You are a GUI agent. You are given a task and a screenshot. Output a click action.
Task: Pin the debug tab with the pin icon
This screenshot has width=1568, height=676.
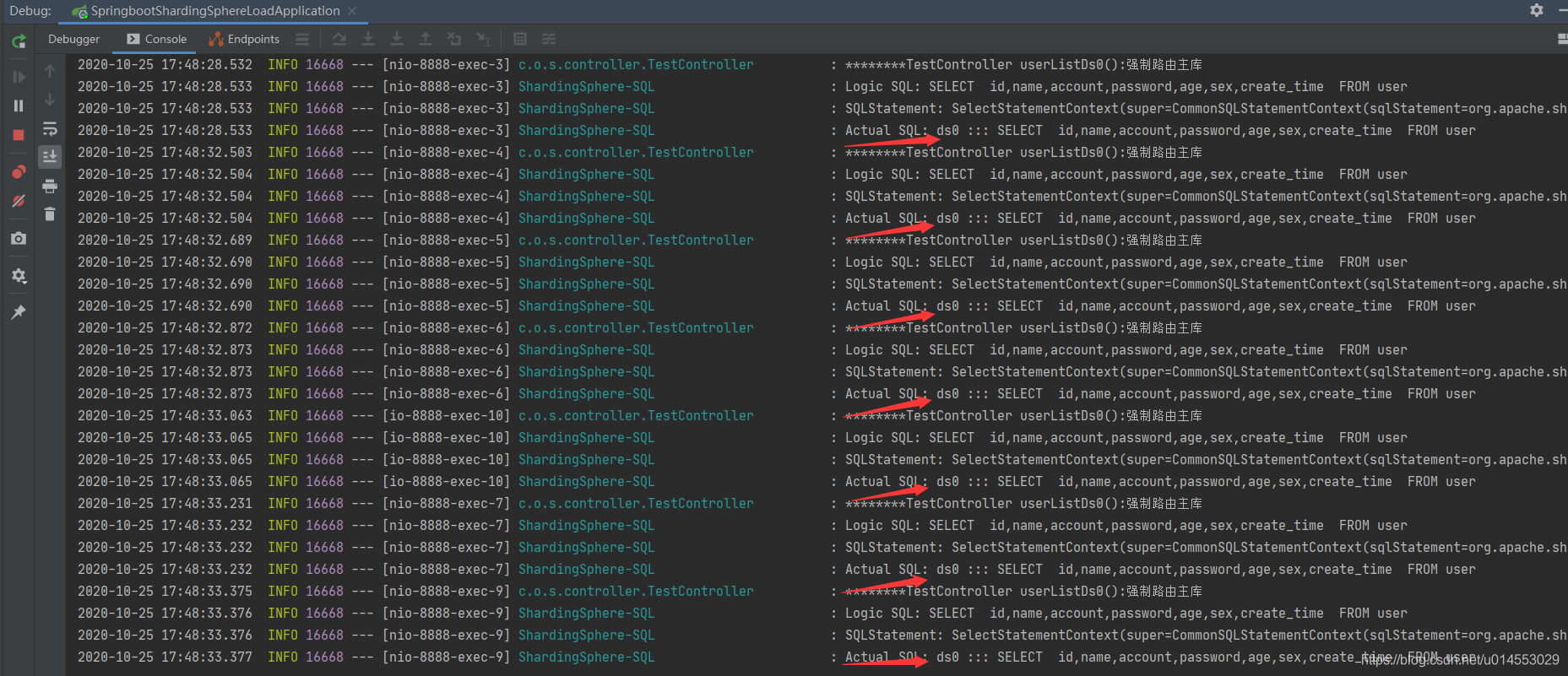pyautogui.click(x=19, y=312)
